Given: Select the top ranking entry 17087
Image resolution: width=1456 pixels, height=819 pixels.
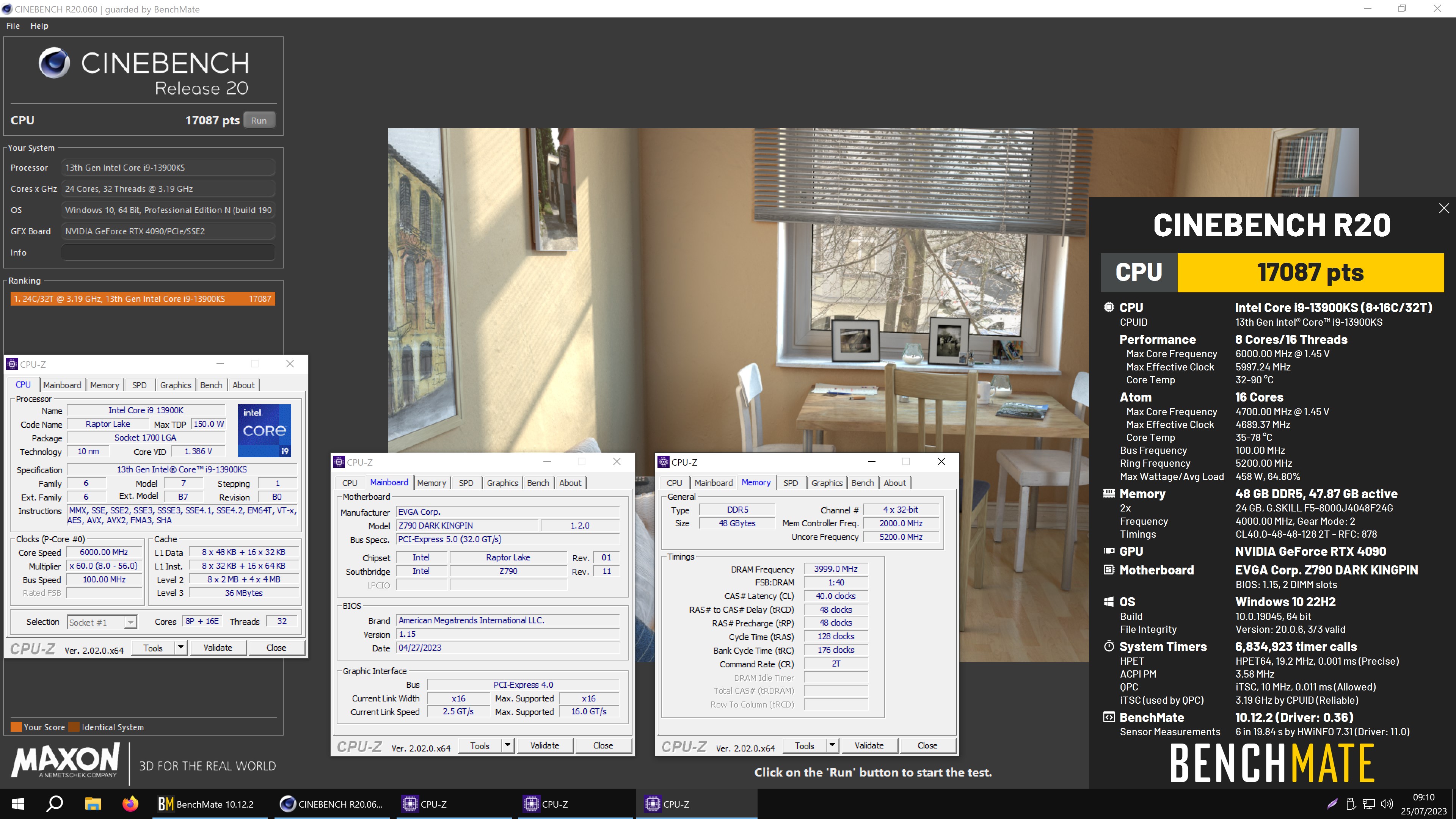Looking at the screenshot, I should click(143, 298).
